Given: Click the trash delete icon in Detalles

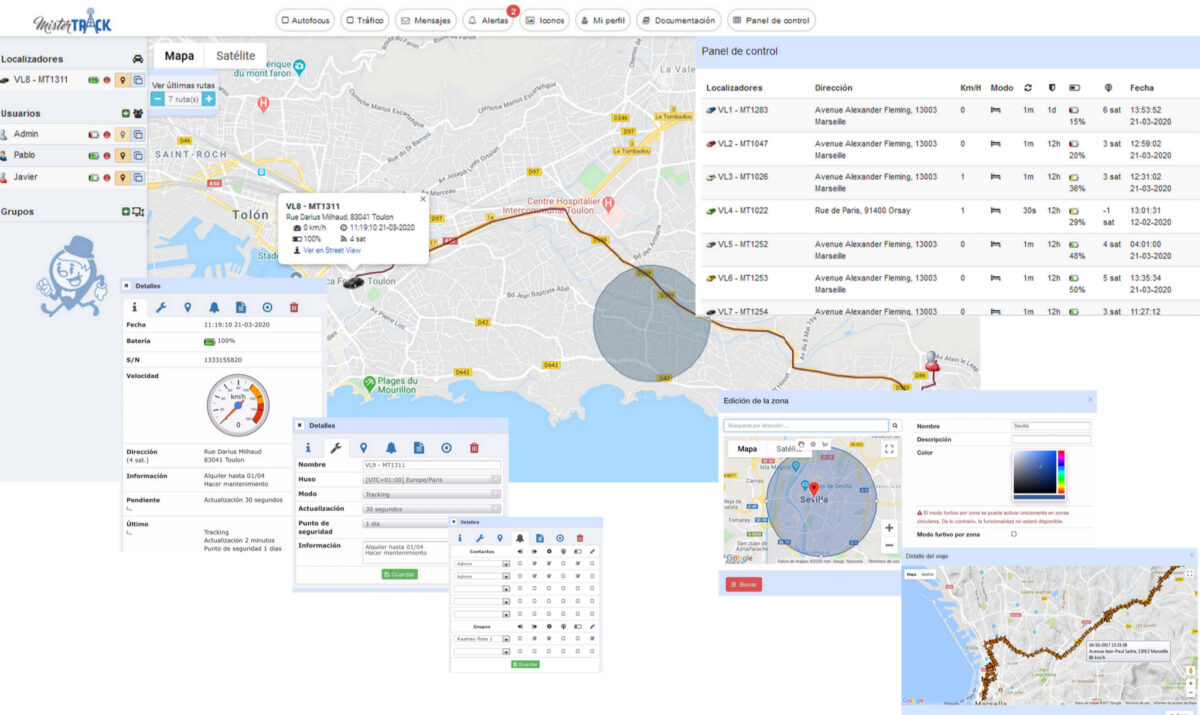Looking at the screenshot, I should tap(292, 308).
